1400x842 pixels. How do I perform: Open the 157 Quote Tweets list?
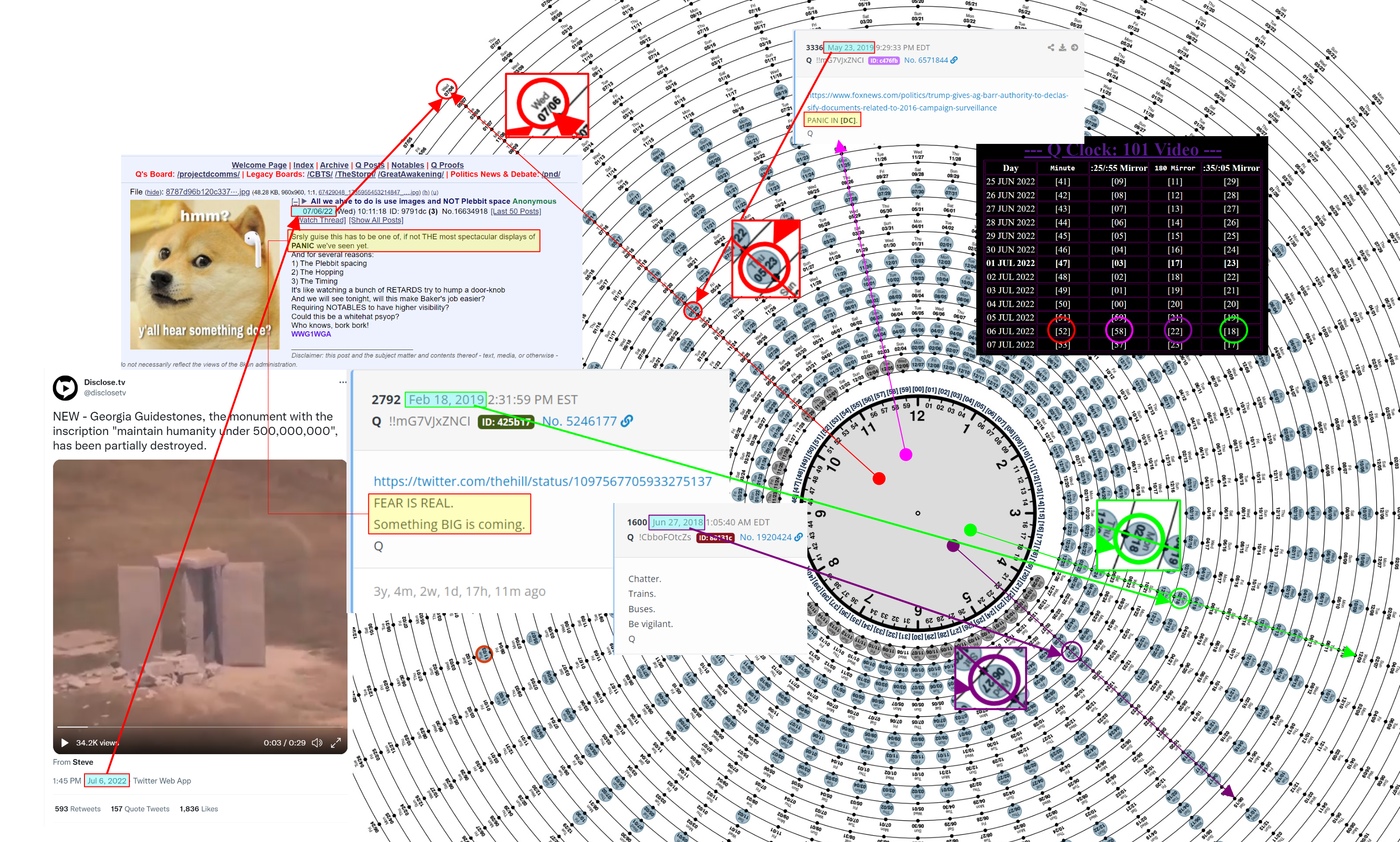(140, 809)
